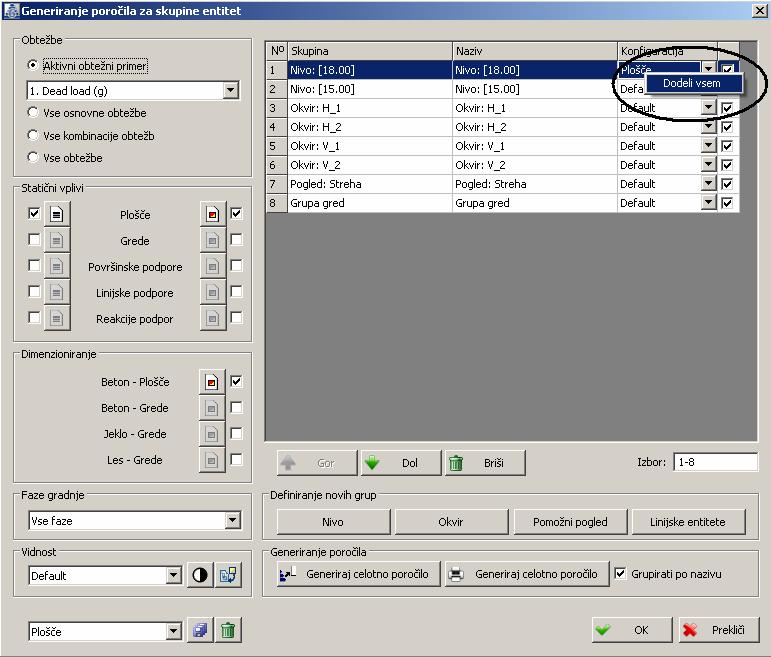Open configuration dropdown for Pogled: Streha row

click(708, 184)
